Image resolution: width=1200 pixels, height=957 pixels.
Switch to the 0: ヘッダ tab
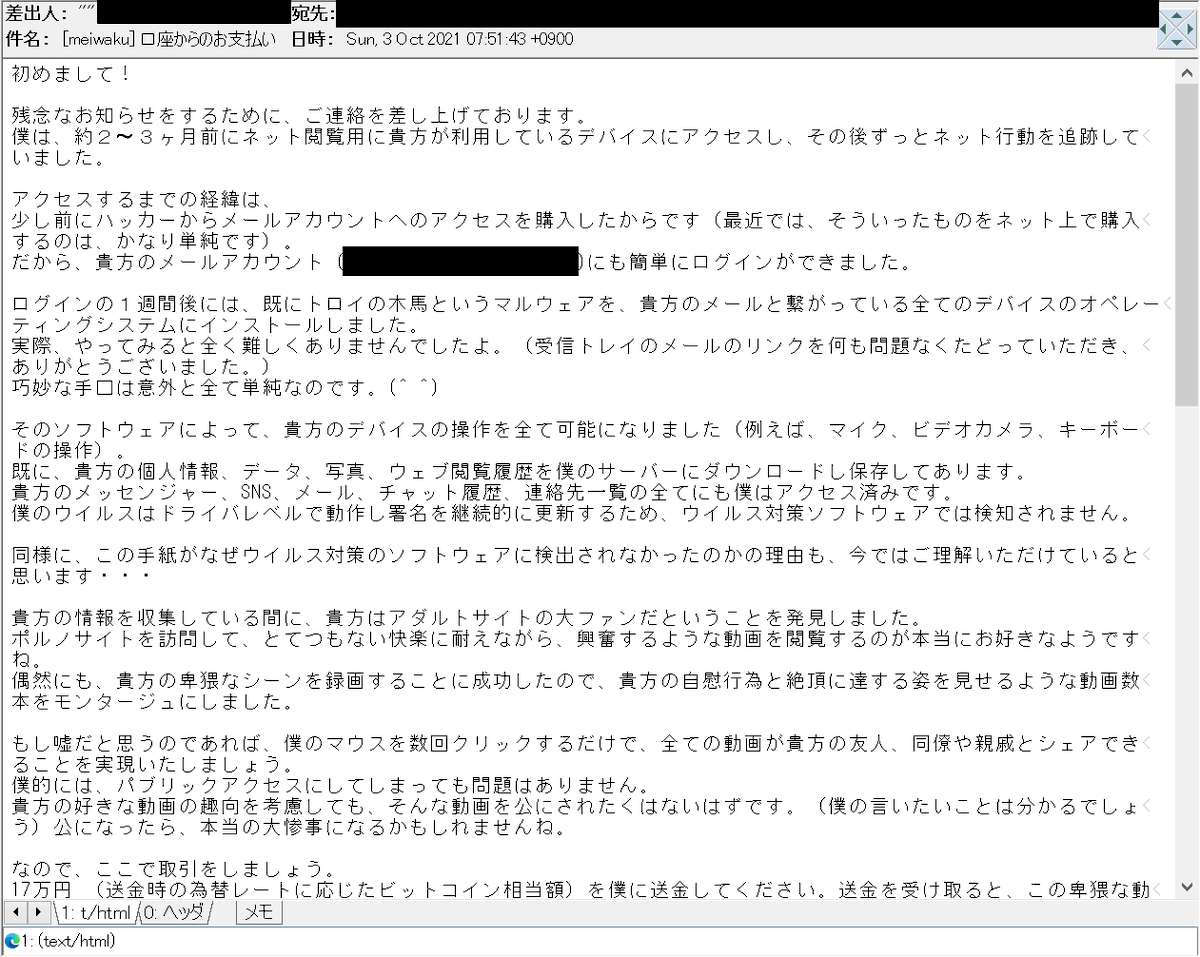coord(175,912)
